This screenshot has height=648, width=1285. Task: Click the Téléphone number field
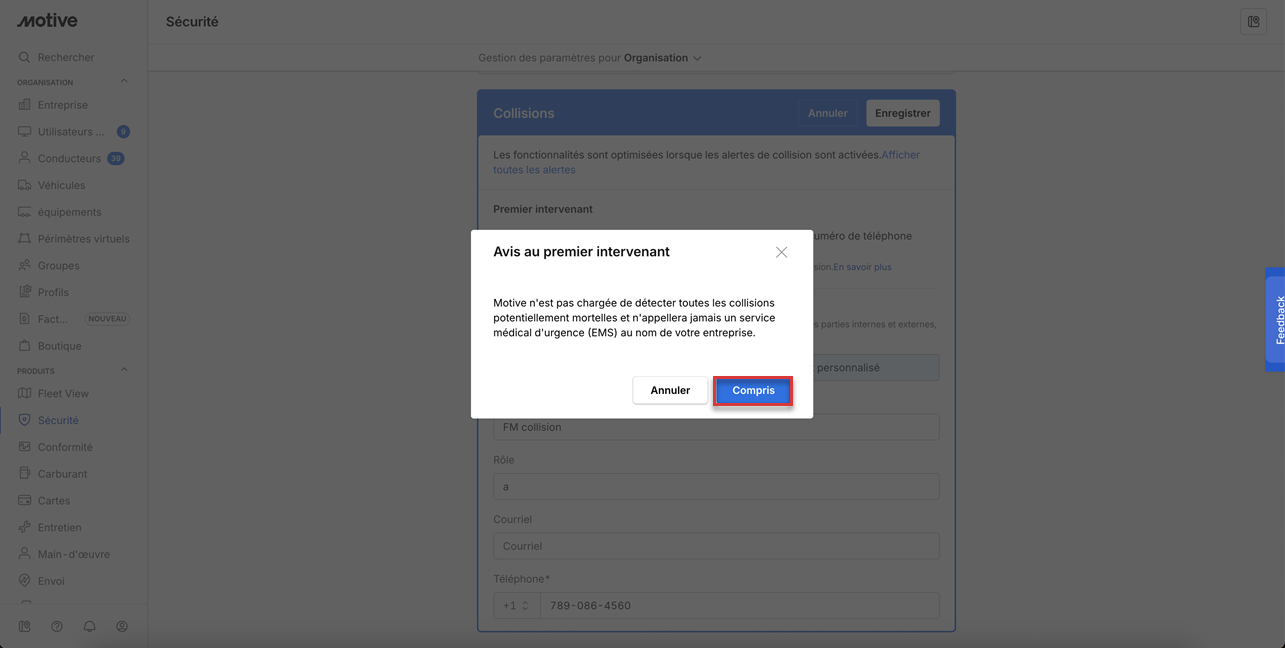739,606
